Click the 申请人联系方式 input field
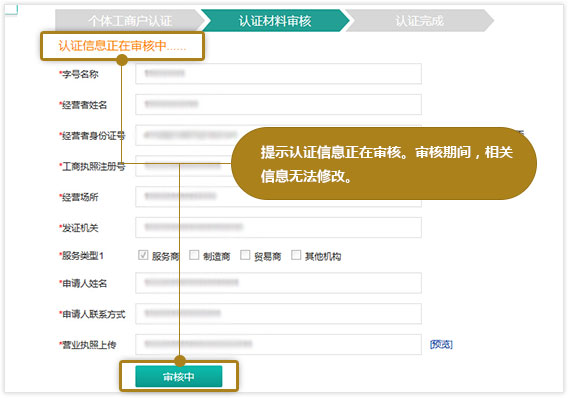 pos(278,314)
